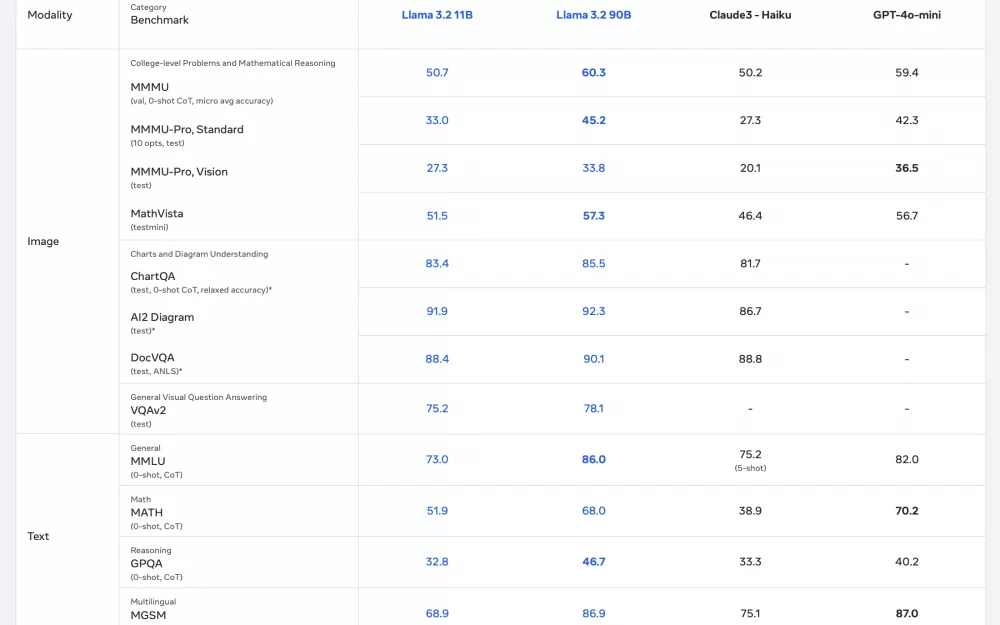
Task: Click the Modality header cell
Action: click(x=50, y=15)
